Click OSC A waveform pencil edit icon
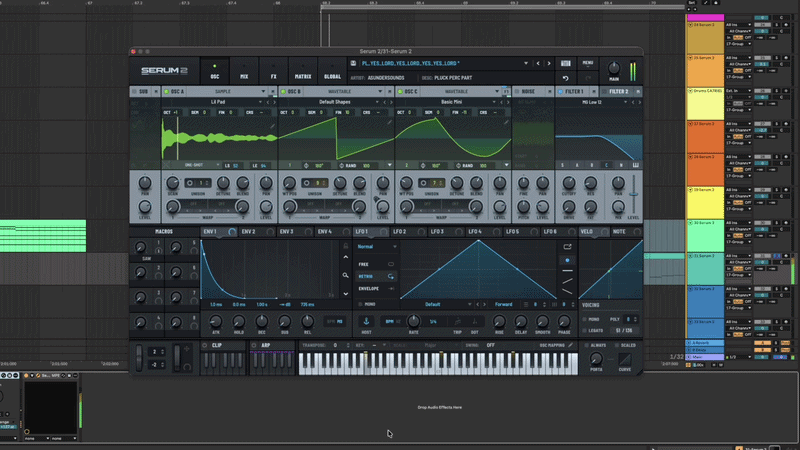 (x=272, y=124)
